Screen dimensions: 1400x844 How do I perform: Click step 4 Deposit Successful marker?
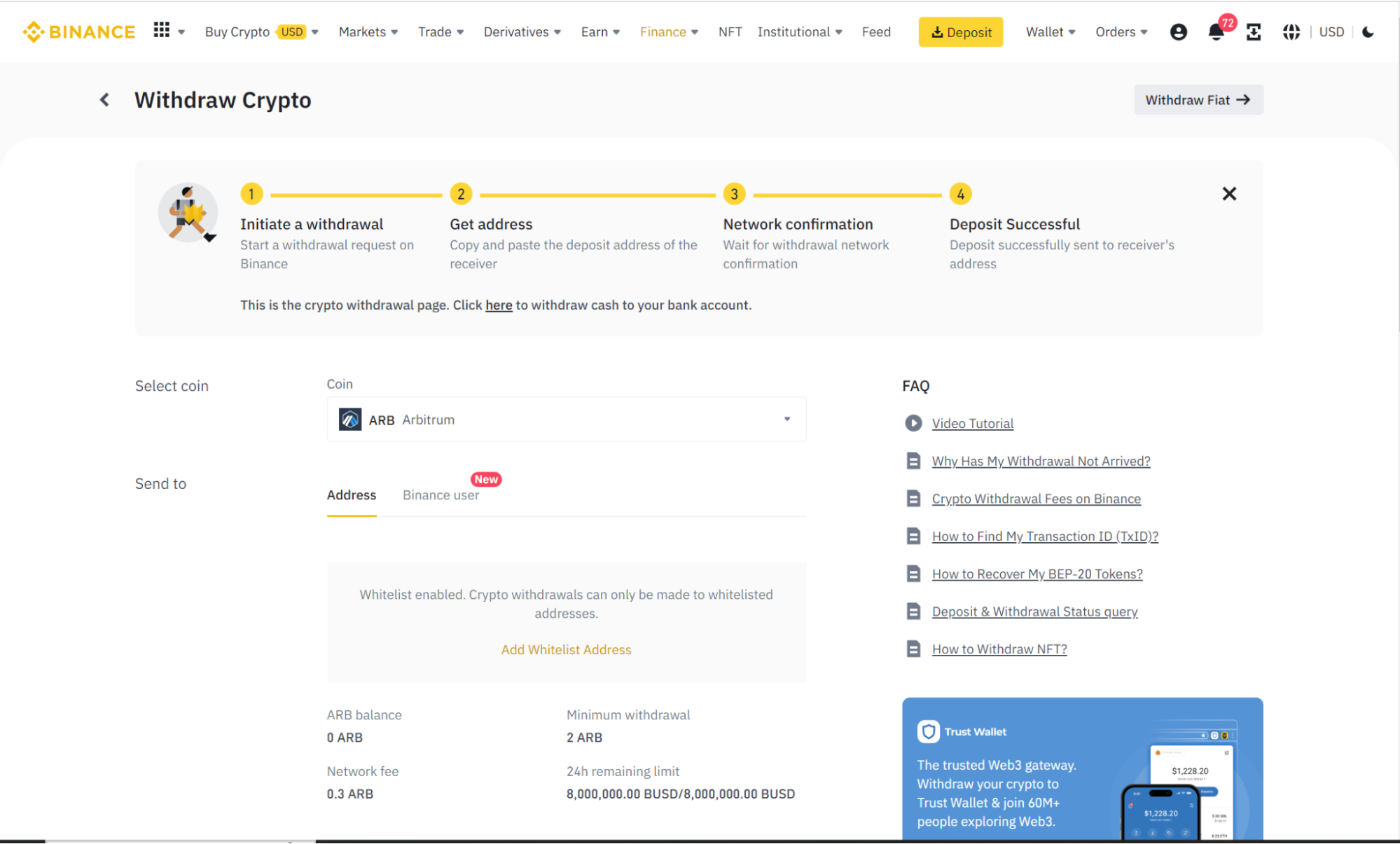coord(960,194)
